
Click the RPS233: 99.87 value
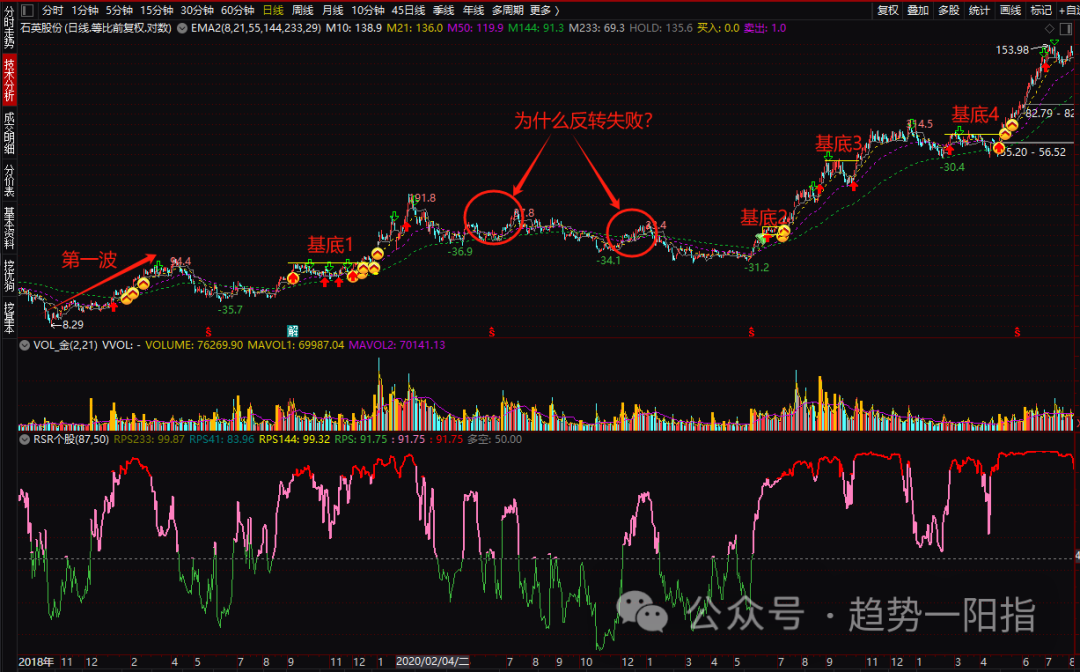pos(149,439)
